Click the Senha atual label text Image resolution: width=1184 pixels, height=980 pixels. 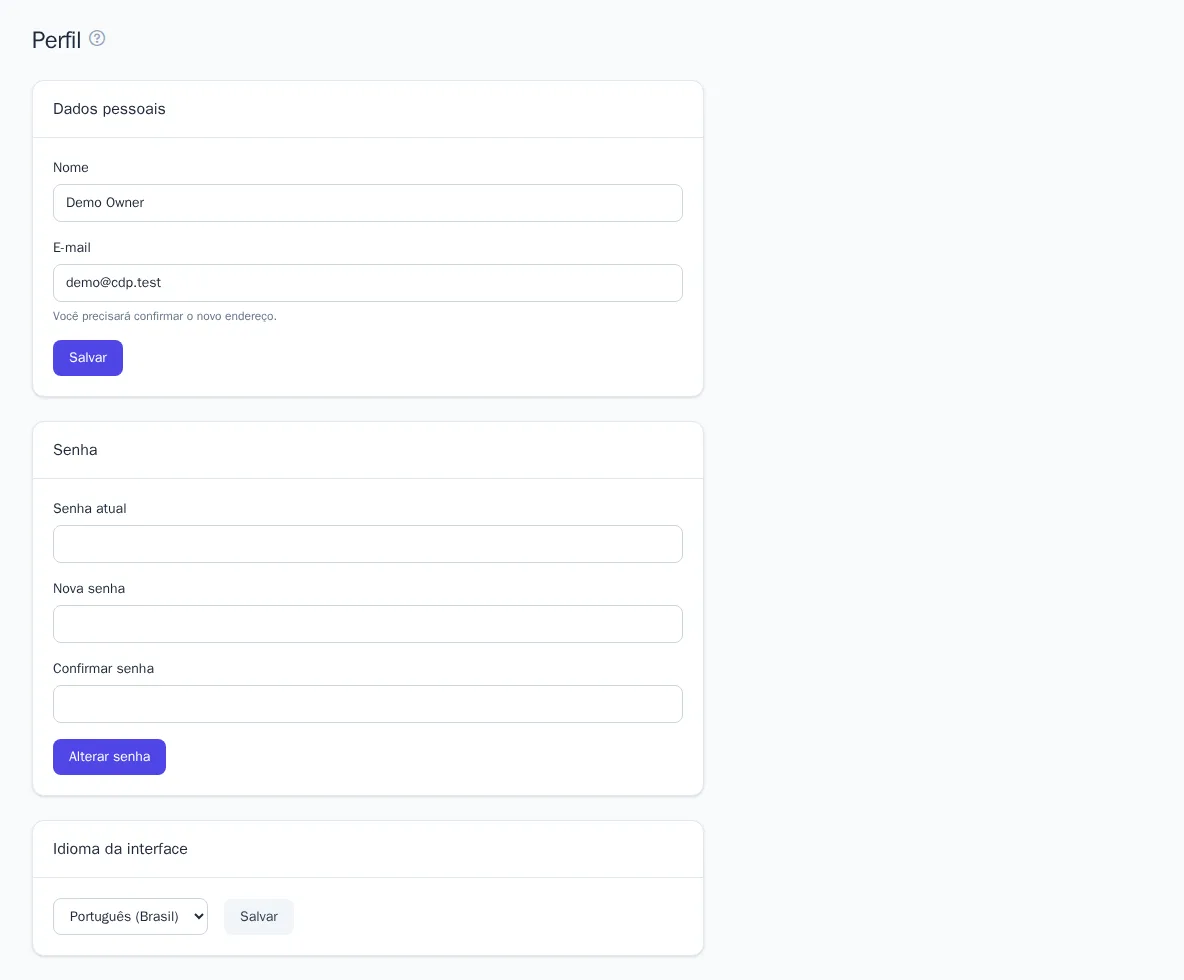click(90, 509)
